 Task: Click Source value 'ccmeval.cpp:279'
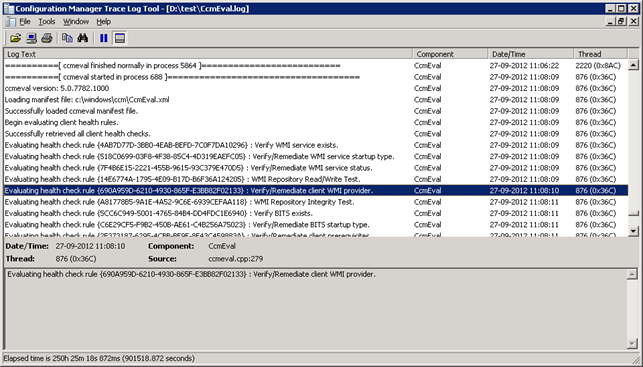pos(236,259)
